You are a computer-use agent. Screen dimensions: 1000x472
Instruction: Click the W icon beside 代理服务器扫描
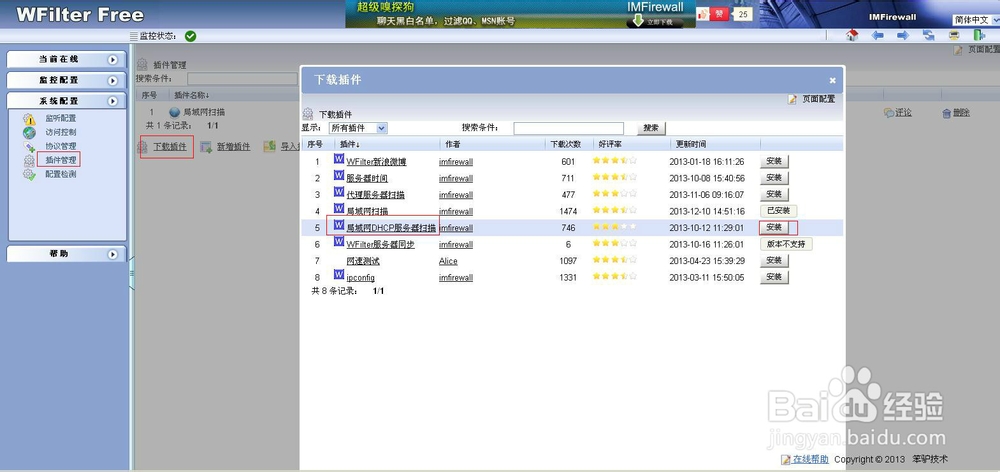click(x=339, y=192)
